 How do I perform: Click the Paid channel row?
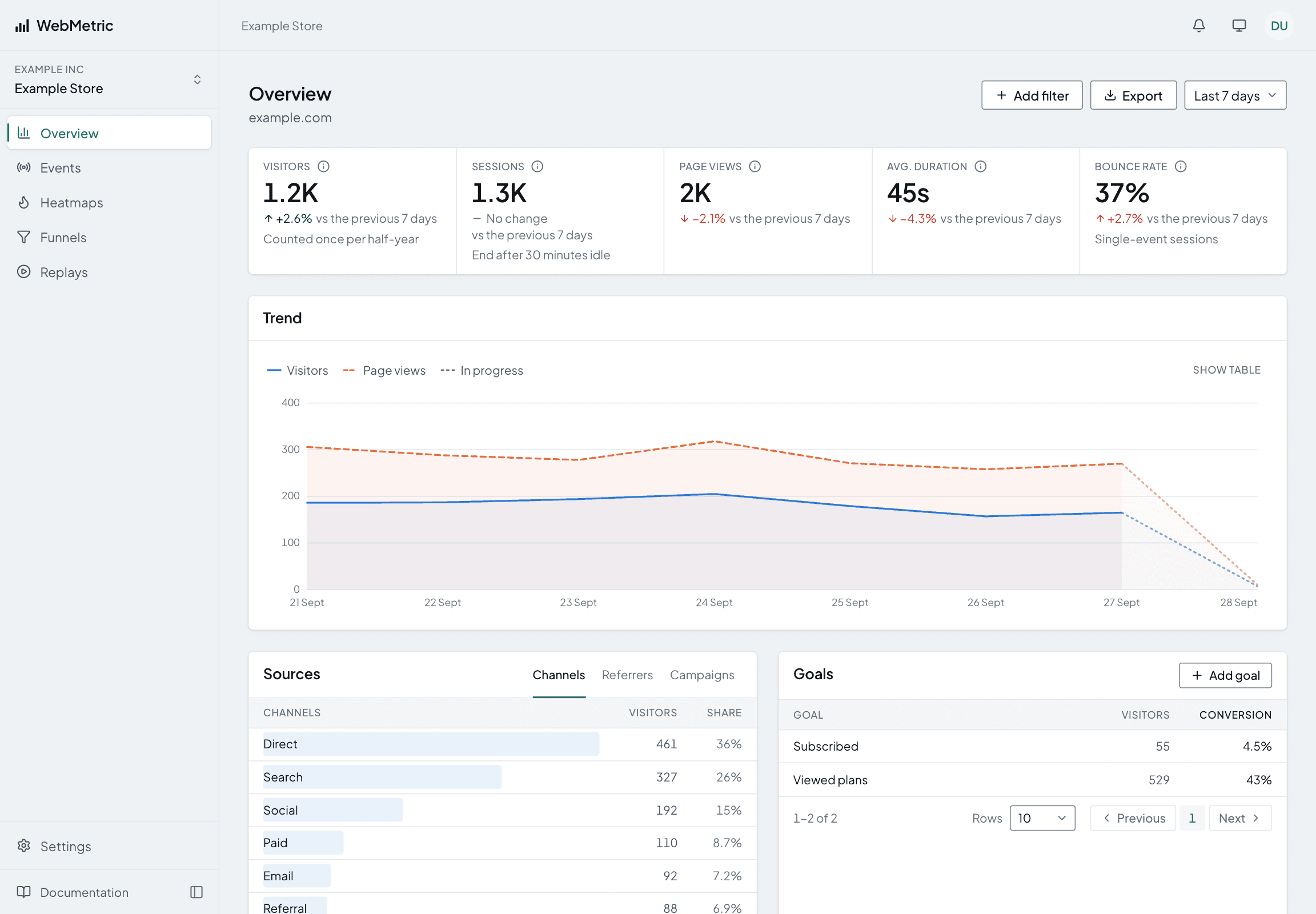point(502,843)
